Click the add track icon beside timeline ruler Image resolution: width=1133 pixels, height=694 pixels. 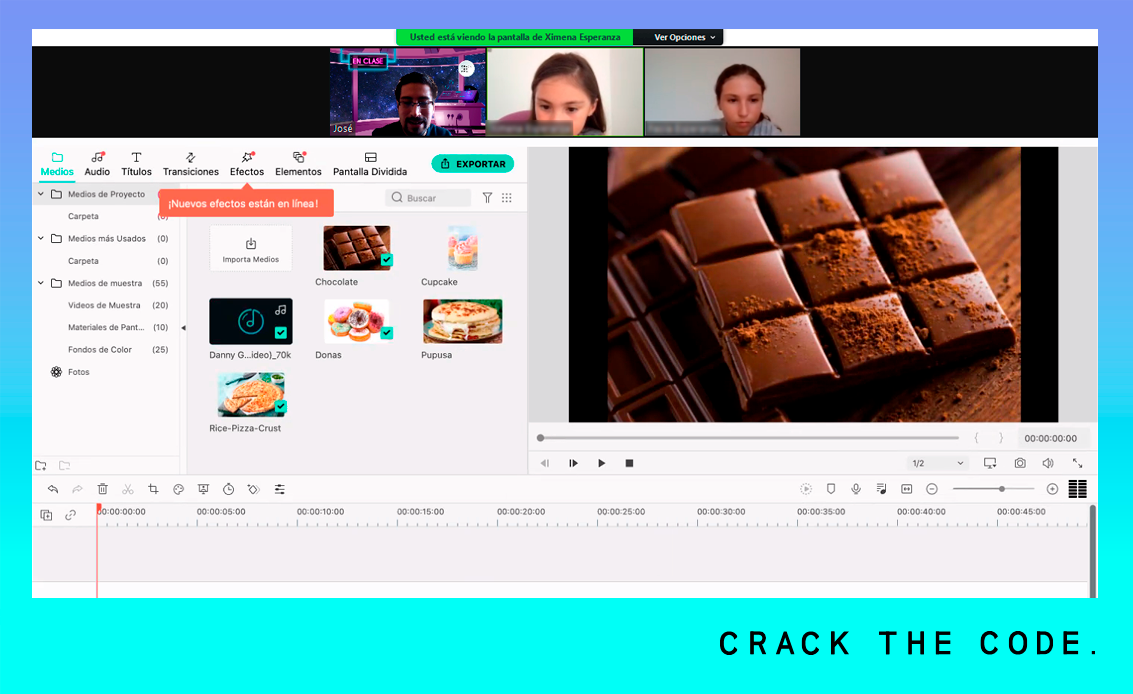[x=46, y=515]
